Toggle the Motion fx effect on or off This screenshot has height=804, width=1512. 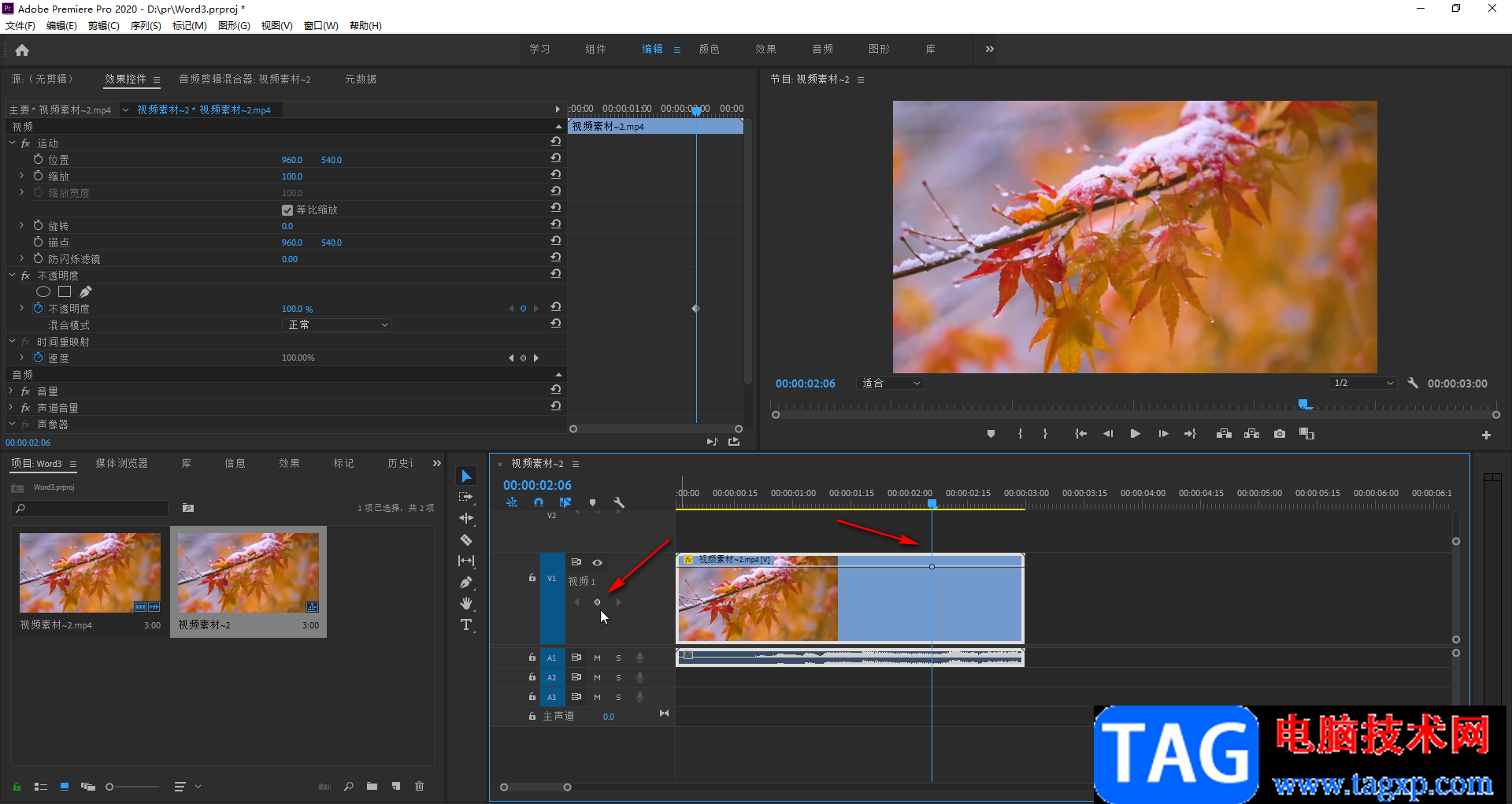[x=25, y=143]
